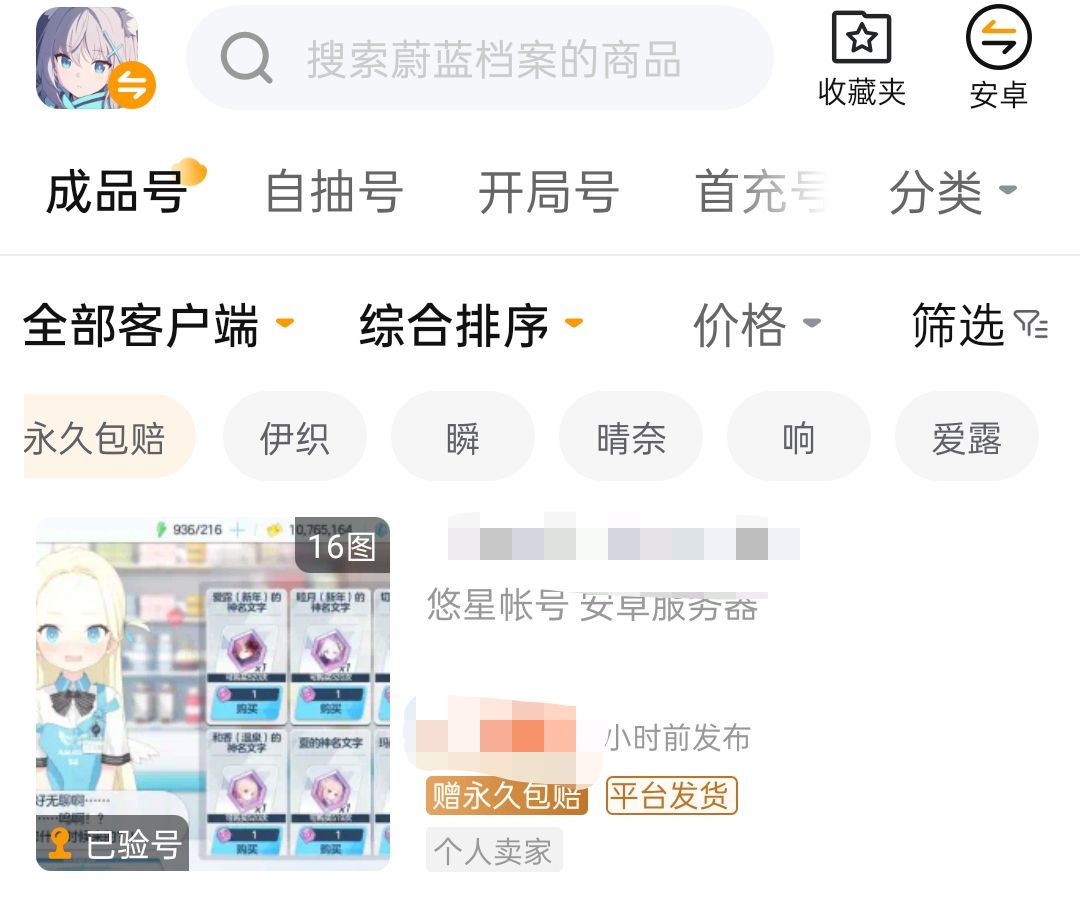This screenshot has width=1080, height=899.
Task: Click the 平台发货 tag
Action: (672, 796)
